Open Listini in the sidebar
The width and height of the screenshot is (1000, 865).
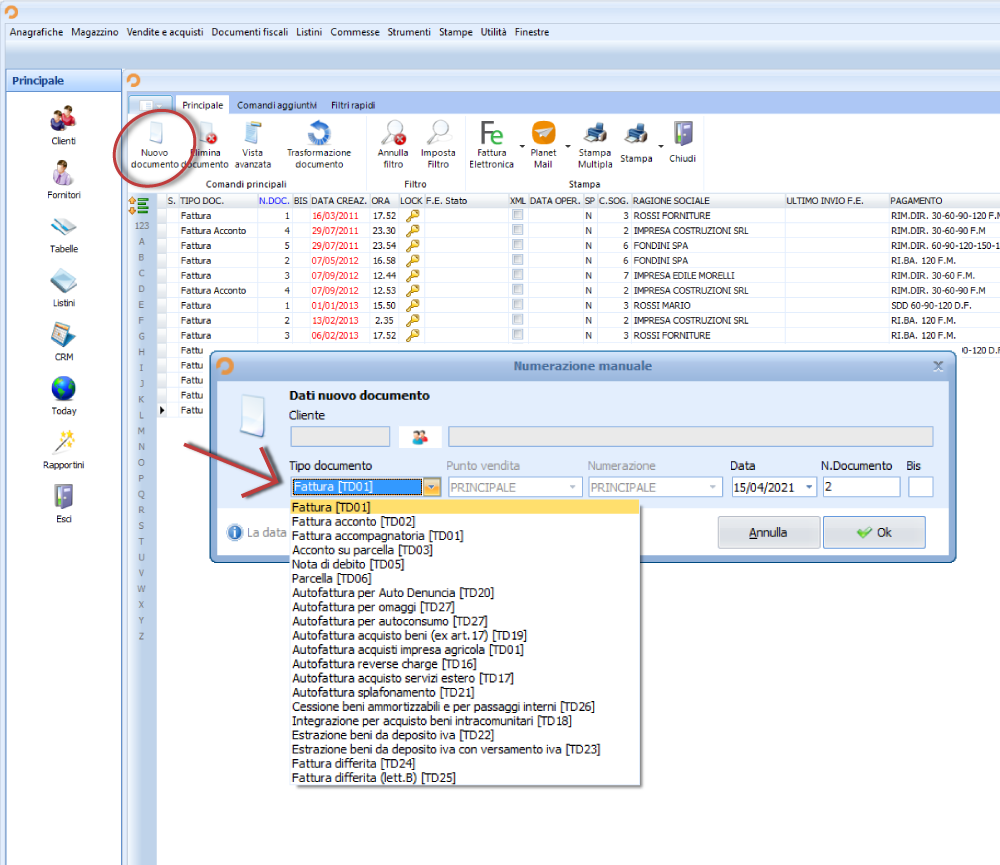click(63, 288)
